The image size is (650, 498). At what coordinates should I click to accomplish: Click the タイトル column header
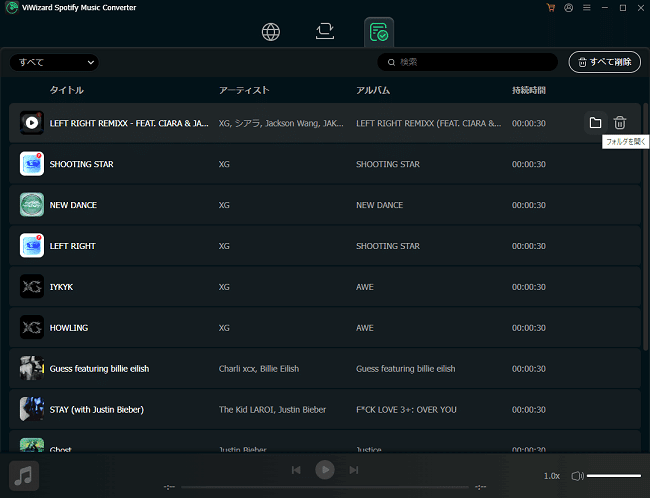pos(67,90)
